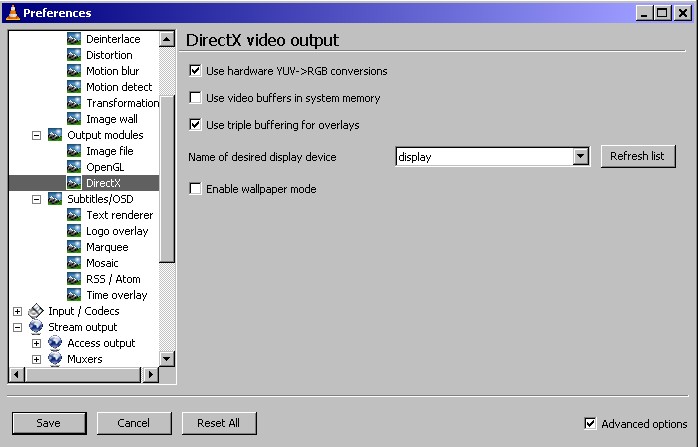Click the Marquee item icon
Screen dimensions: 698x447
coord(74,247)
